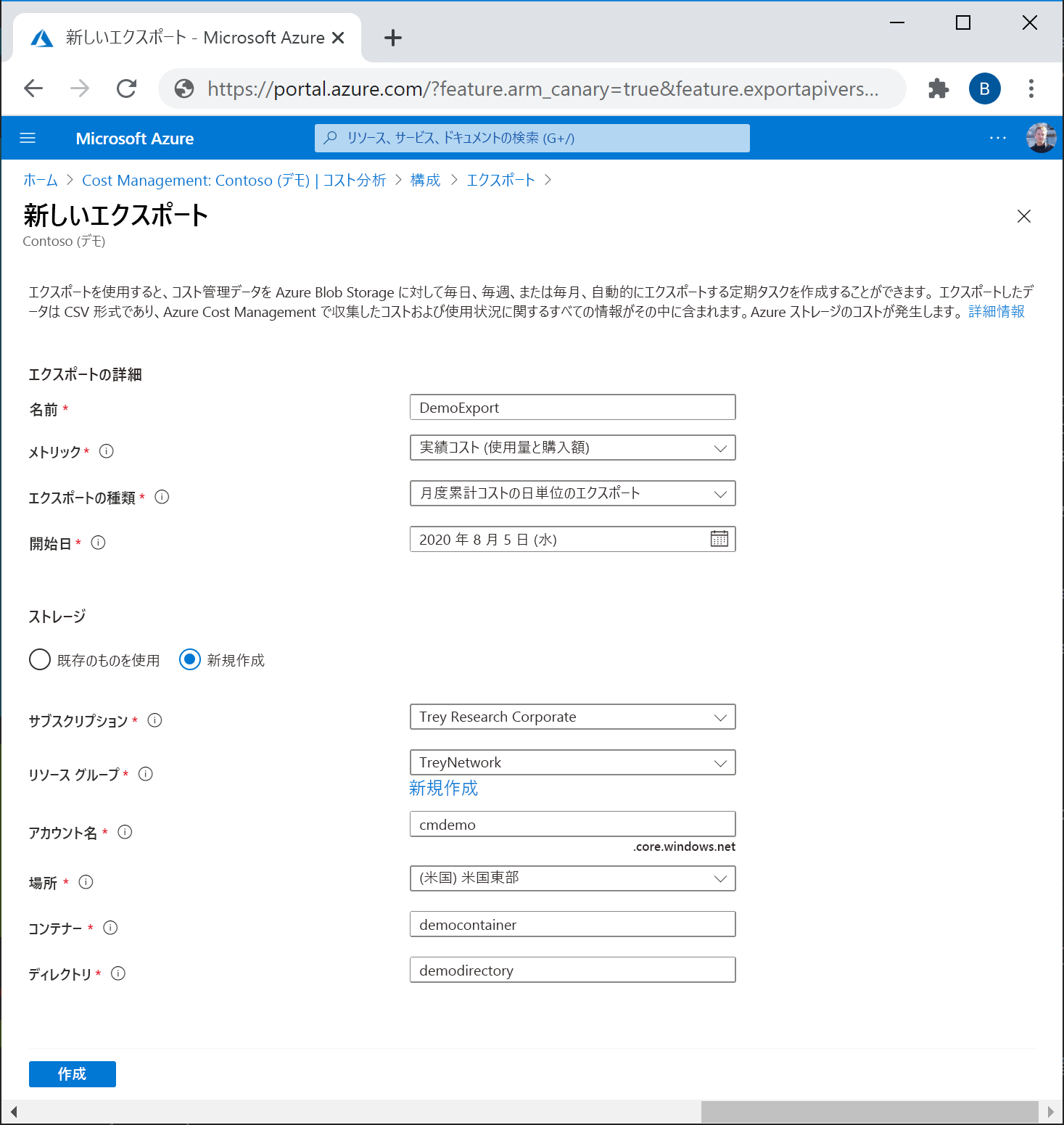Click the search magnifier icon
1064x1125 pixels.
coord(331,138)
